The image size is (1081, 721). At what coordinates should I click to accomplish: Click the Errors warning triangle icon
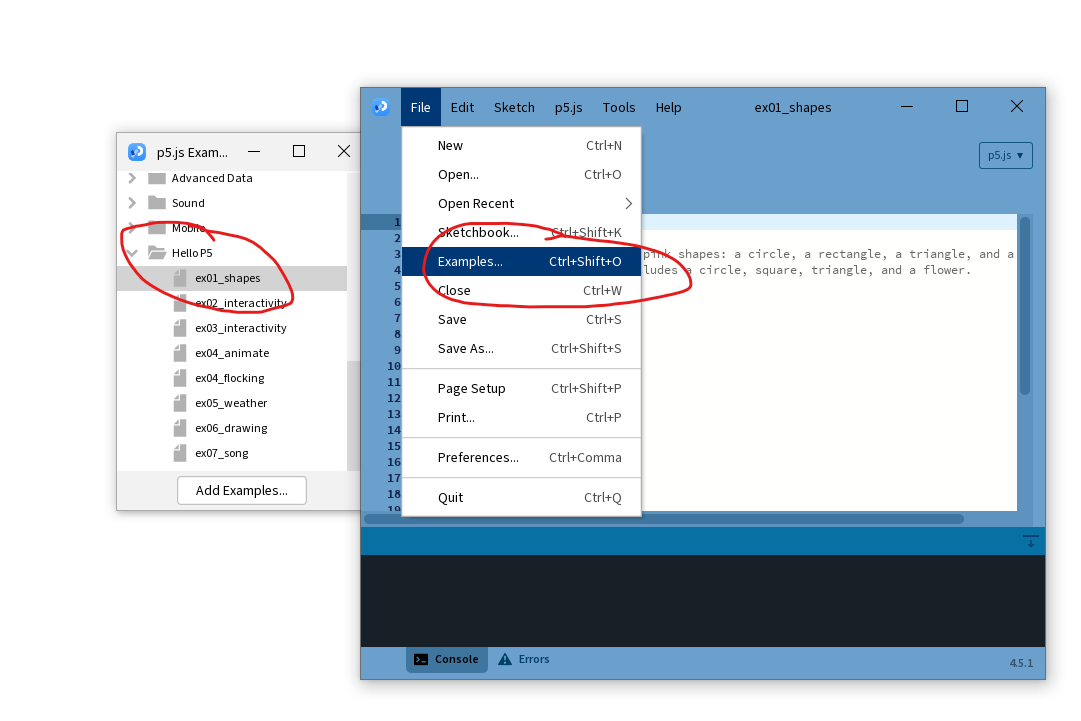505,660
